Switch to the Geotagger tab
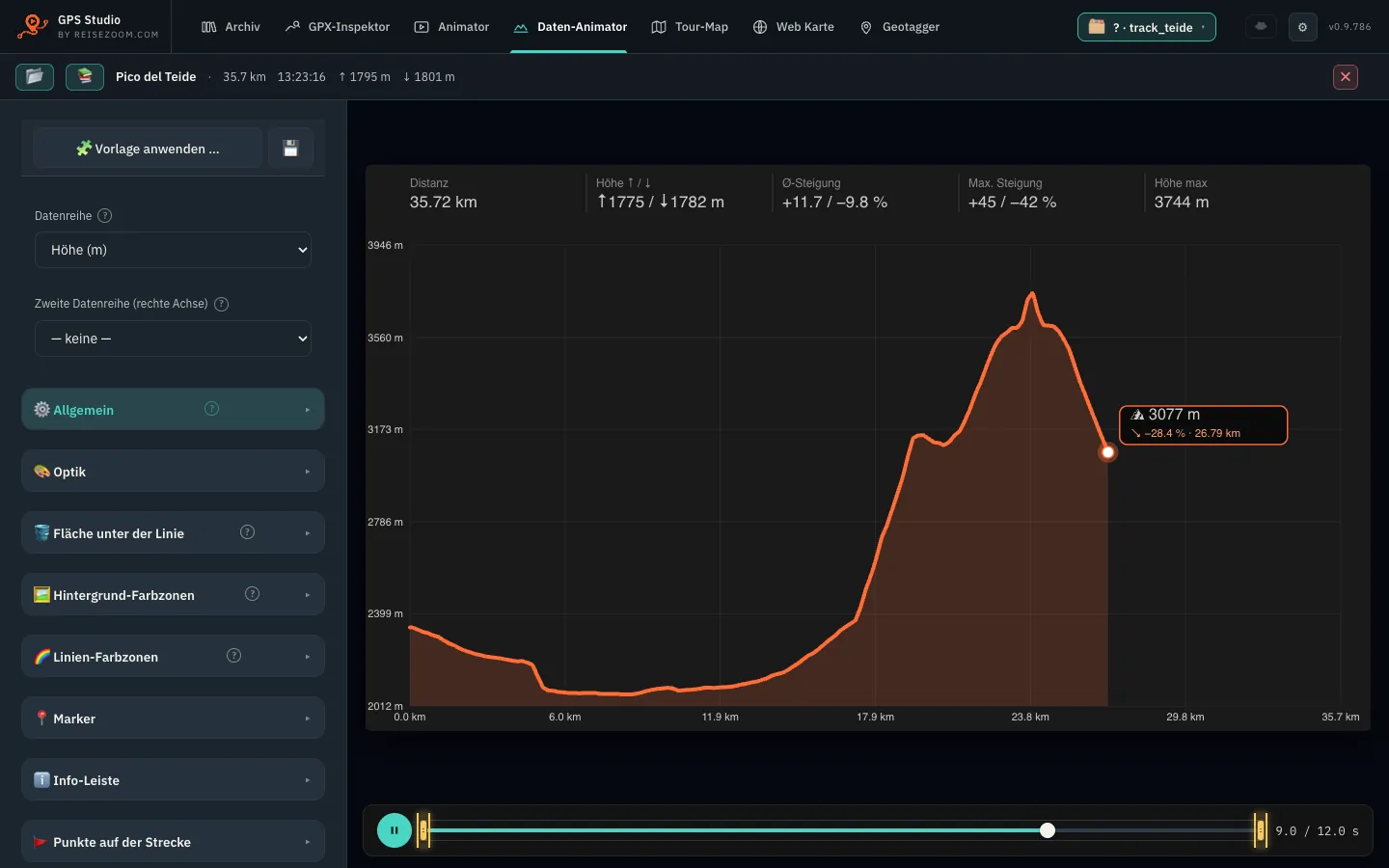 (899, 27)
